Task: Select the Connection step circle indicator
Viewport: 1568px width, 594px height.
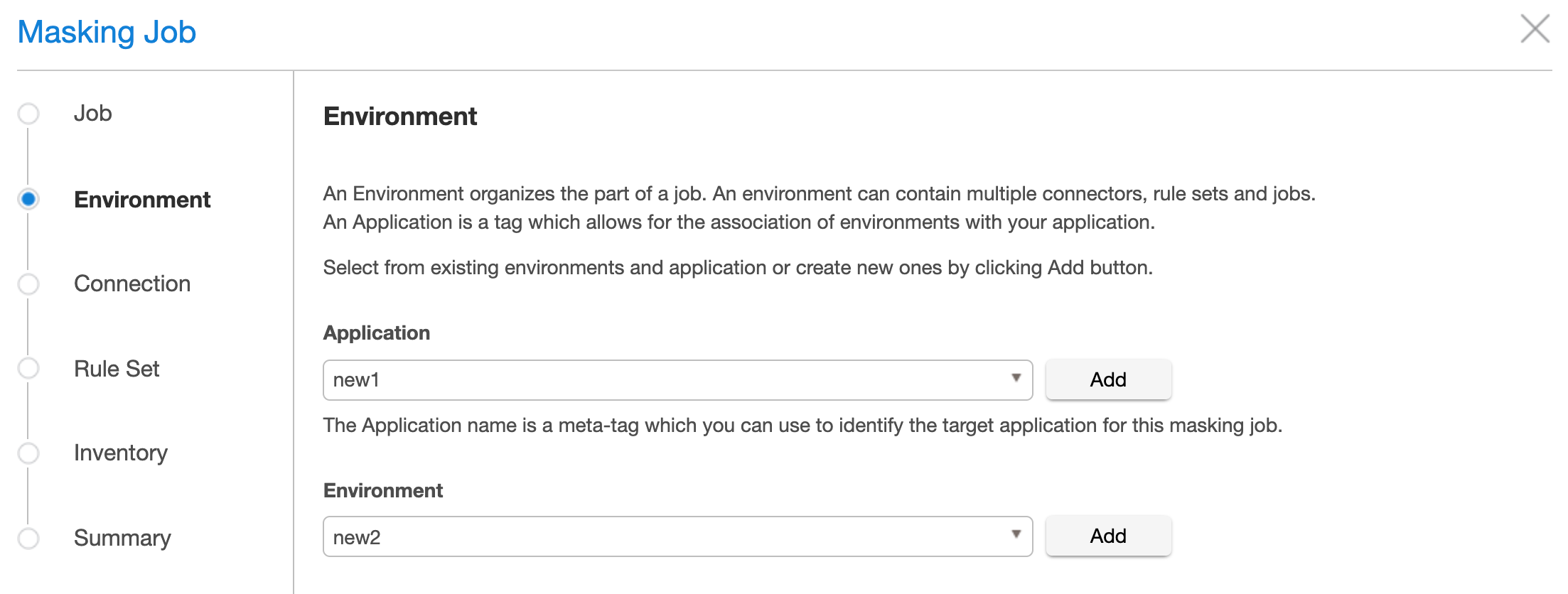Action: (x=28, y=284)
